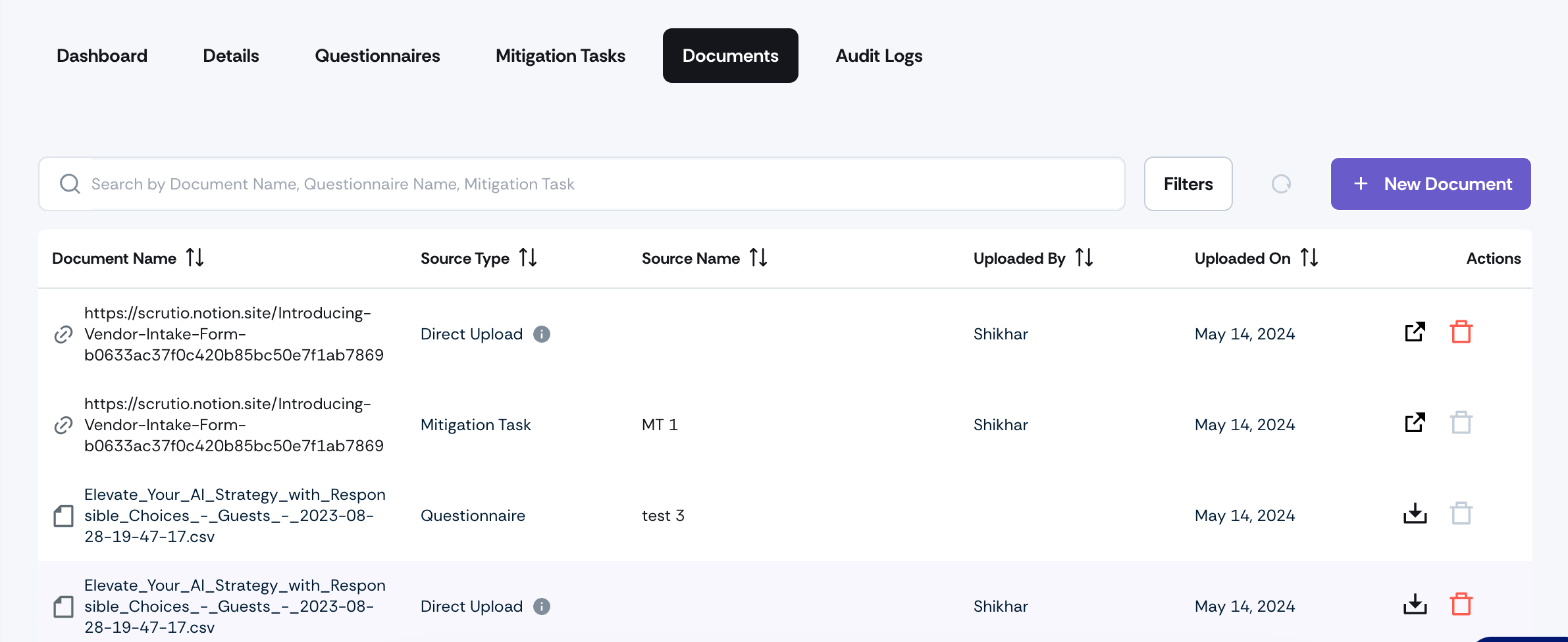Click link icon of the MT 1 row

click(63, 425)
